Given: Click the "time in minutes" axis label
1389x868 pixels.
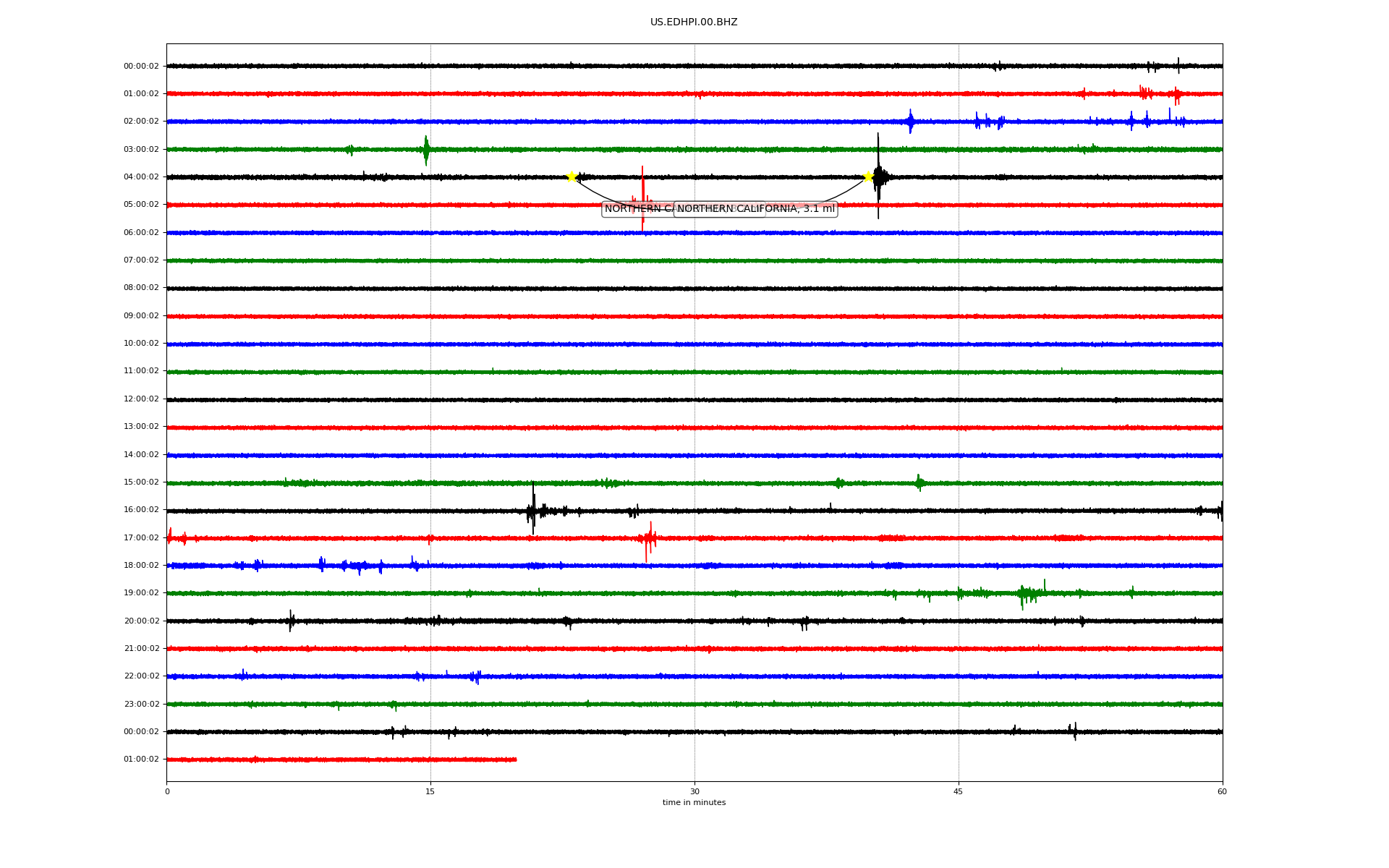Looking at the screenshot, I should 694,803.
